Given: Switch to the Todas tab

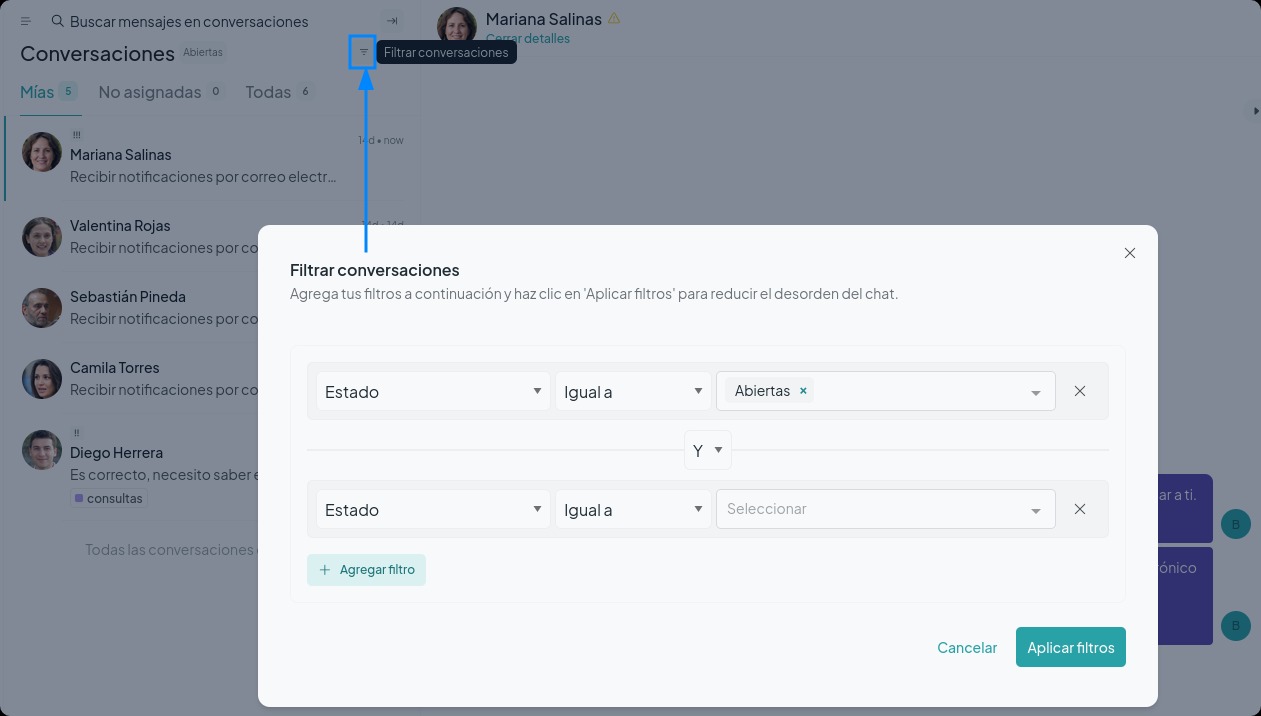Looking at the screenshot, I should (268, 92).
